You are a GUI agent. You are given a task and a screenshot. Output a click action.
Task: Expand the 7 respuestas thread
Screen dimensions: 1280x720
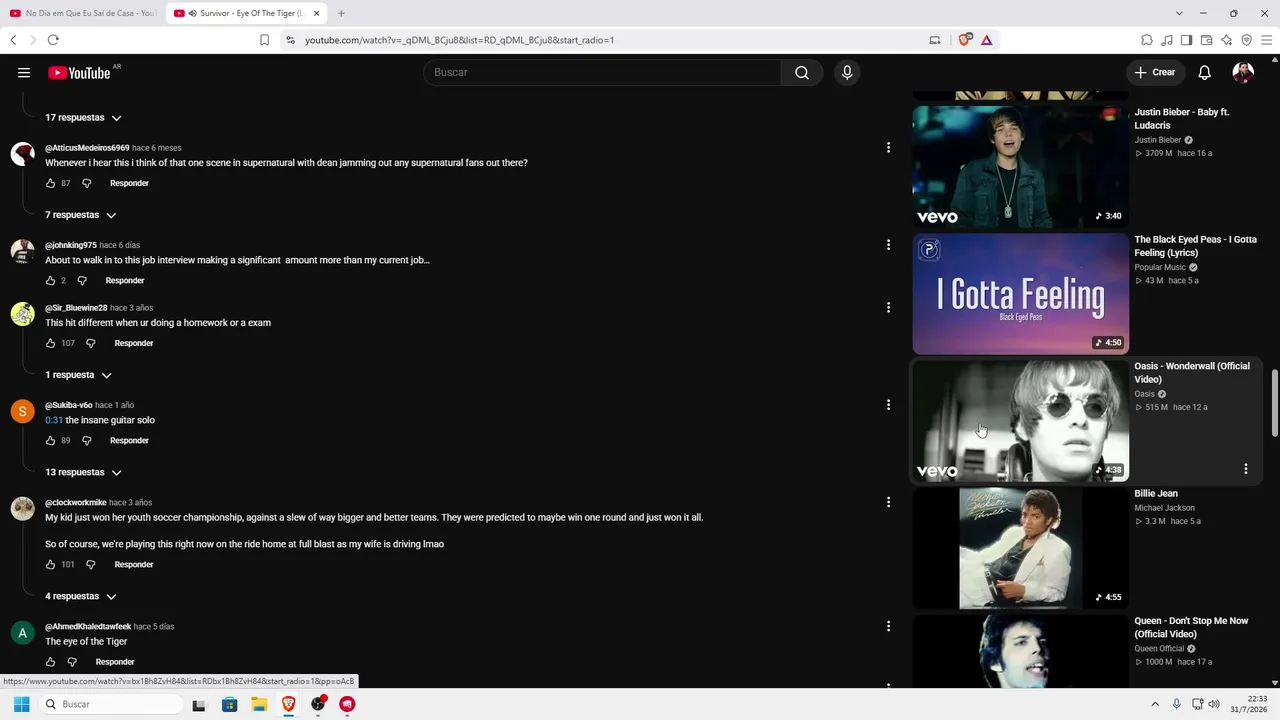pyautogui.click(x=81, y=215)
